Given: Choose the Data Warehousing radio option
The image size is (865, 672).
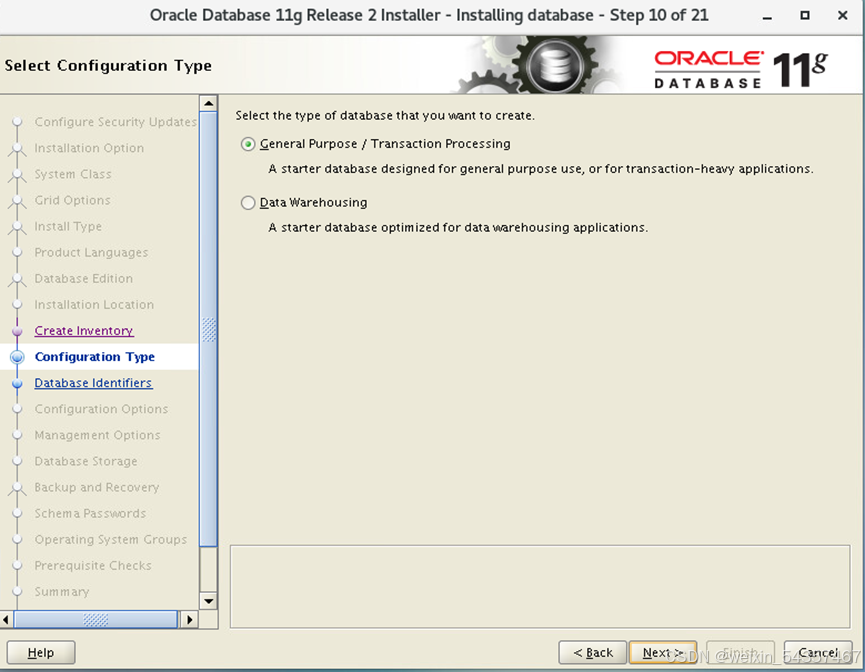Looking at the screenshot, I should [249, 203].
